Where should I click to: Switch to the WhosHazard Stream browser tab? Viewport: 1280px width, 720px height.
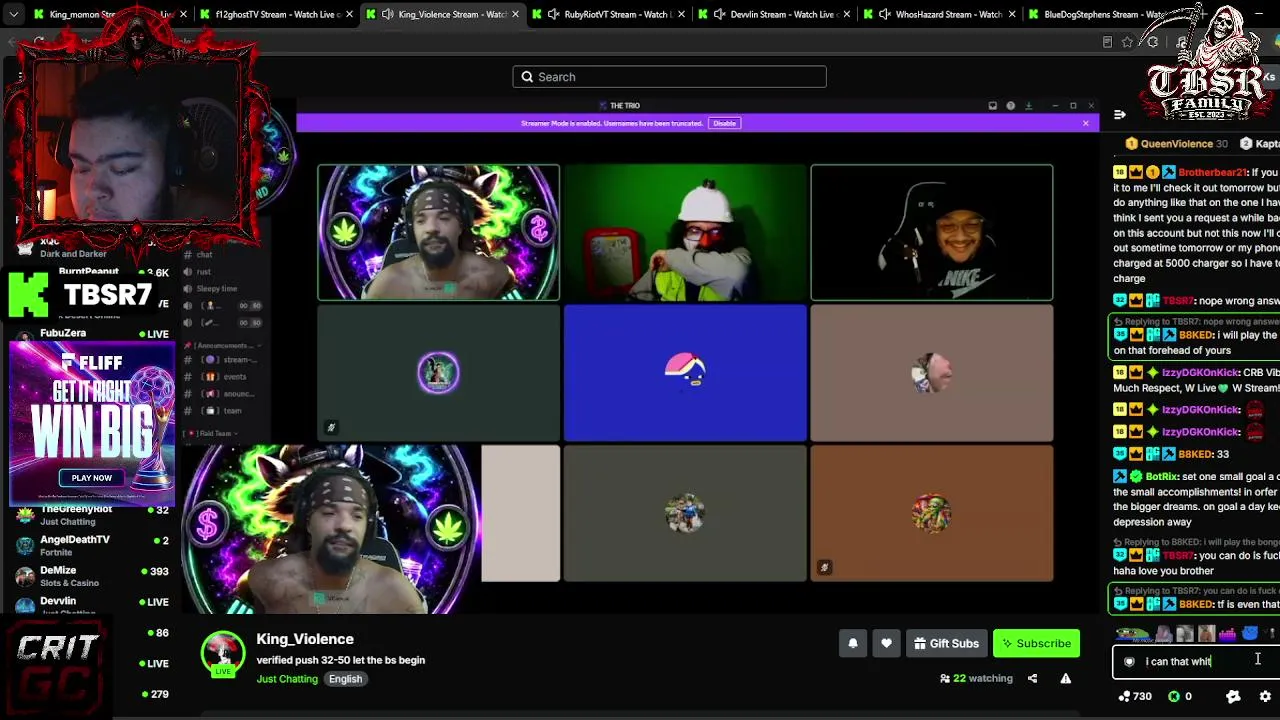[938, 14]
